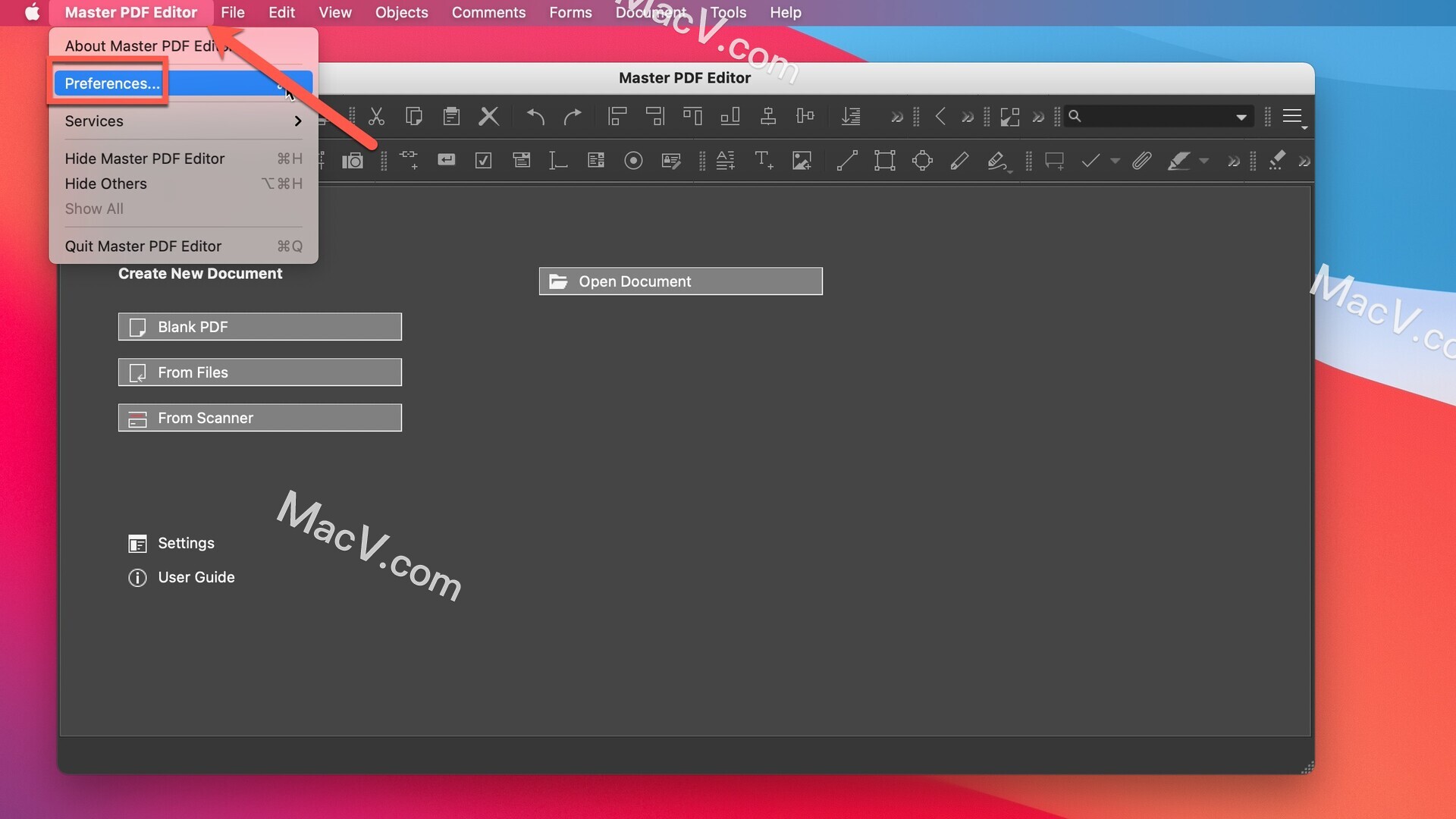Insert a Check Box form field
The width and height of the screenshot is (1456, 819).
(x=483, y=160)
